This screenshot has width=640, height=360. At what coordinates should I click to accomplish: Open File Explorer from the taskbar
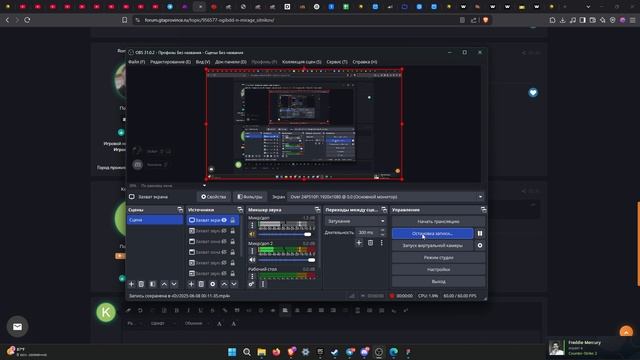262,352
